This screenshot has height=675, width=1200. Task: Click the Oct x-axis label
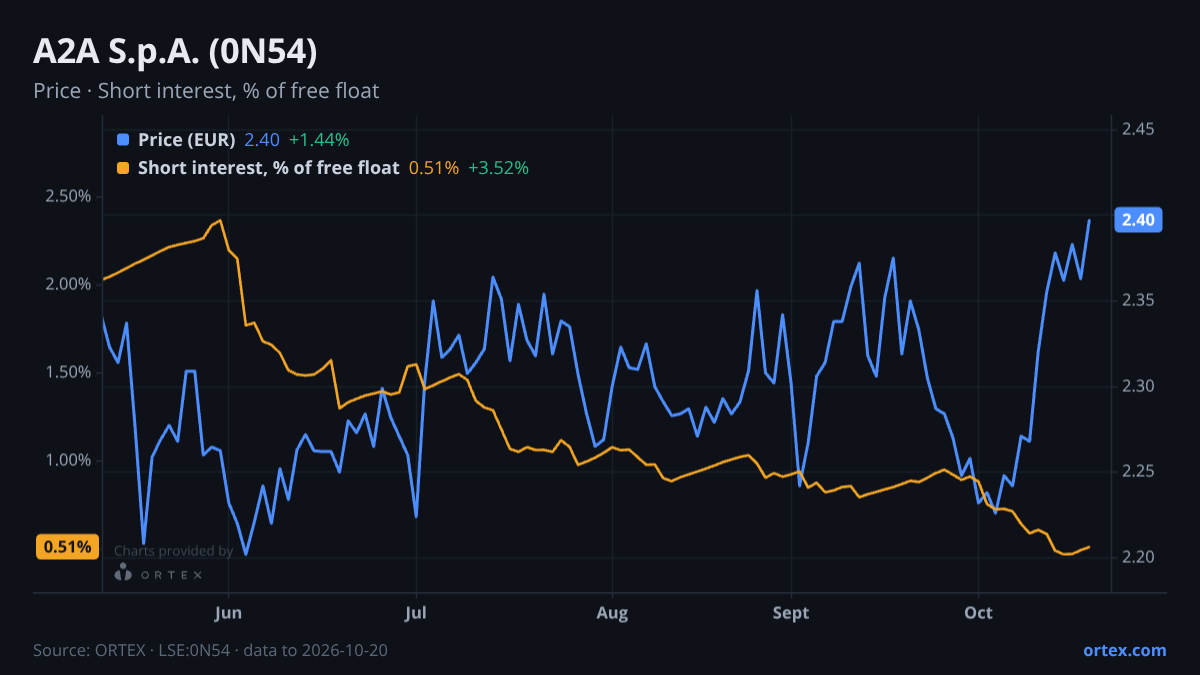(x=978, y=612)
